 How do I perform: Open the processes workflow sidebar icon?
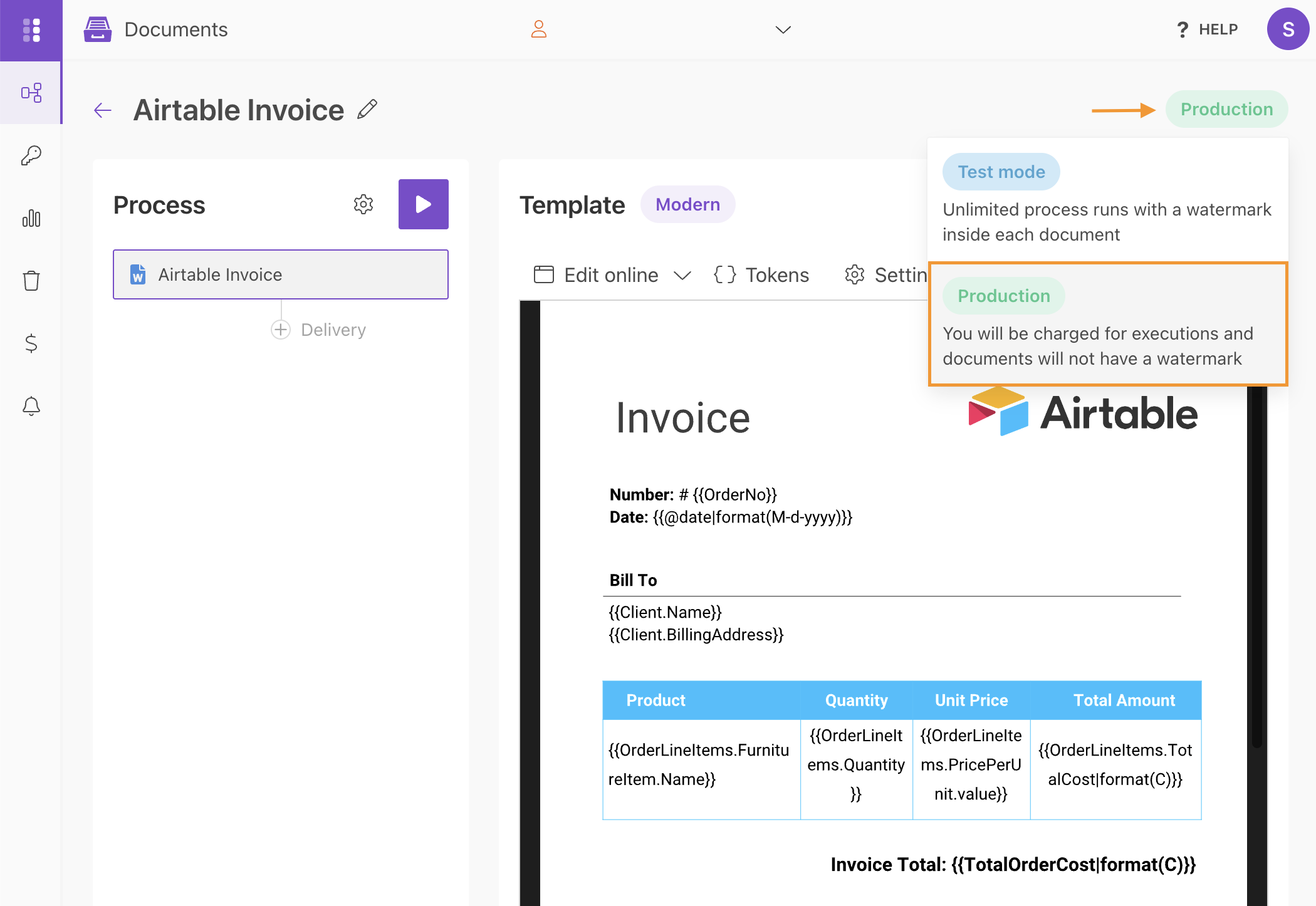click(31, 93)
